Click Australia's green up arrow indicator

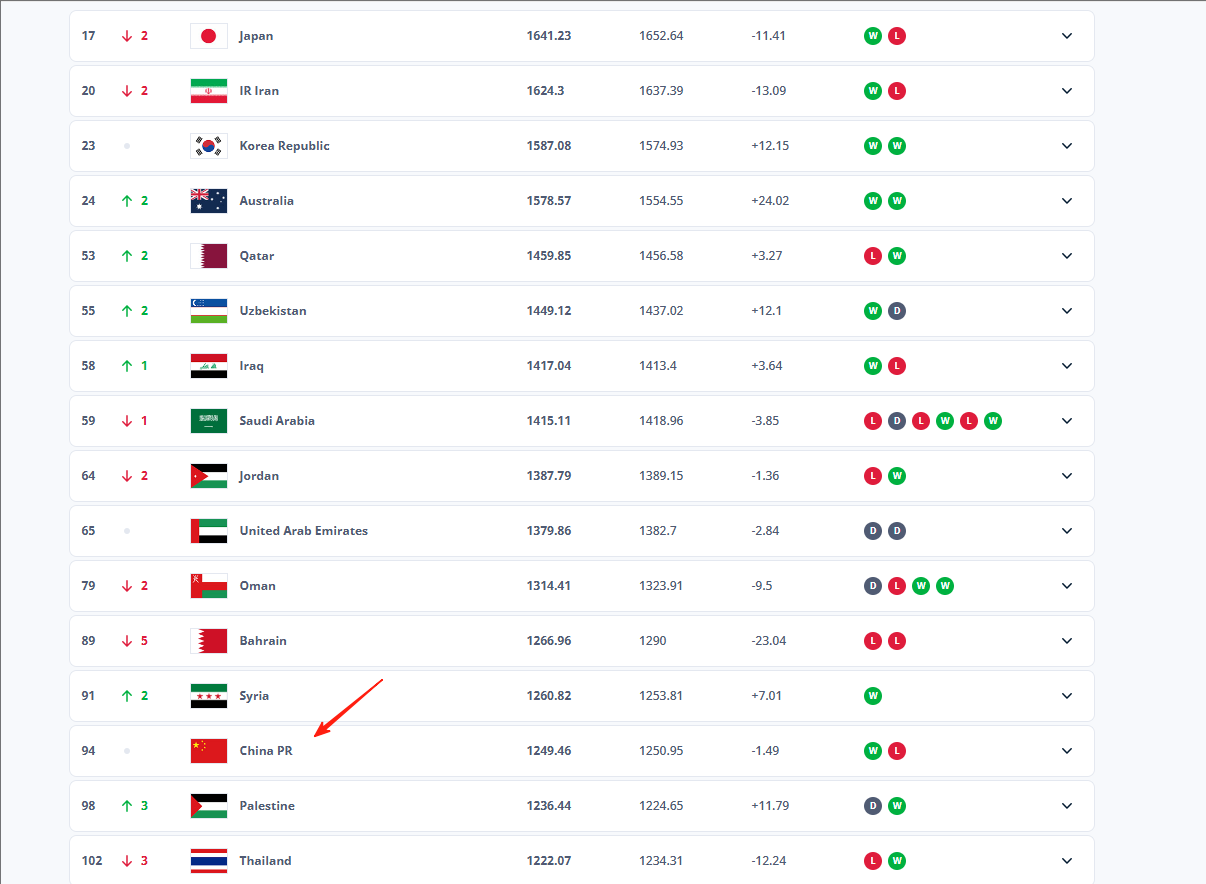pyautogui.click(x=127, y=201)
